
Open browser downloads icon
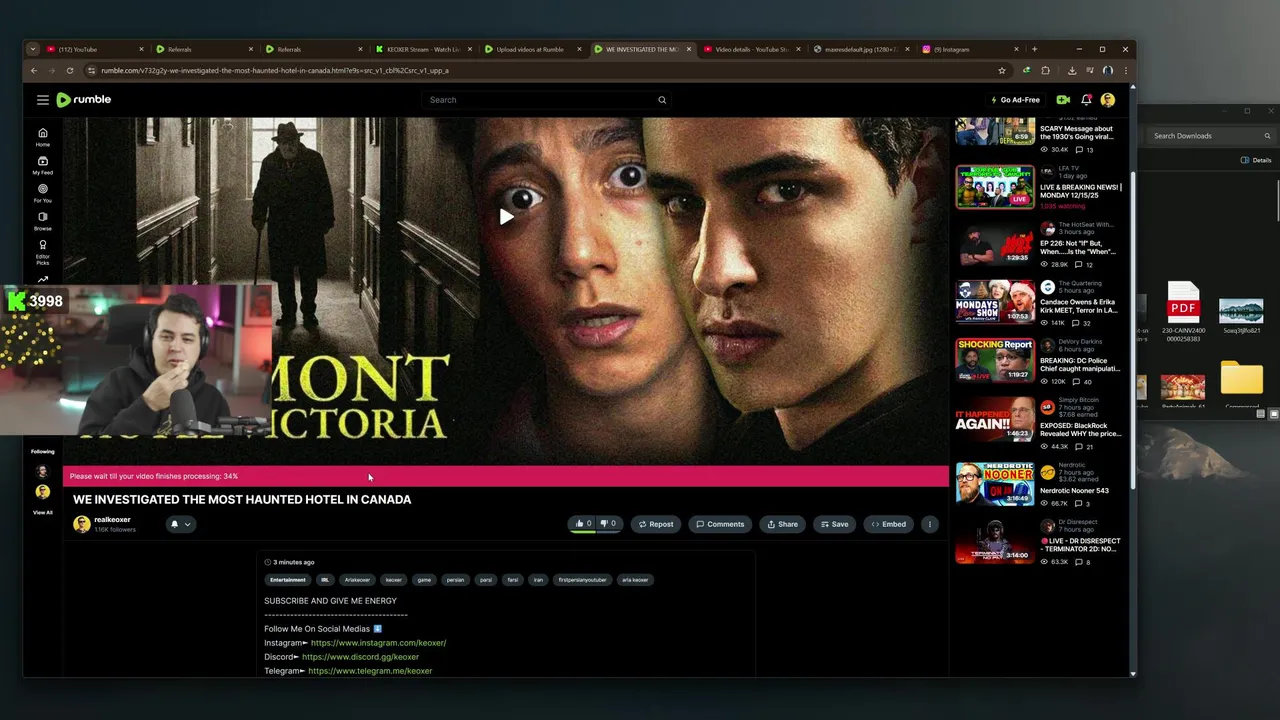point(1072,71)
